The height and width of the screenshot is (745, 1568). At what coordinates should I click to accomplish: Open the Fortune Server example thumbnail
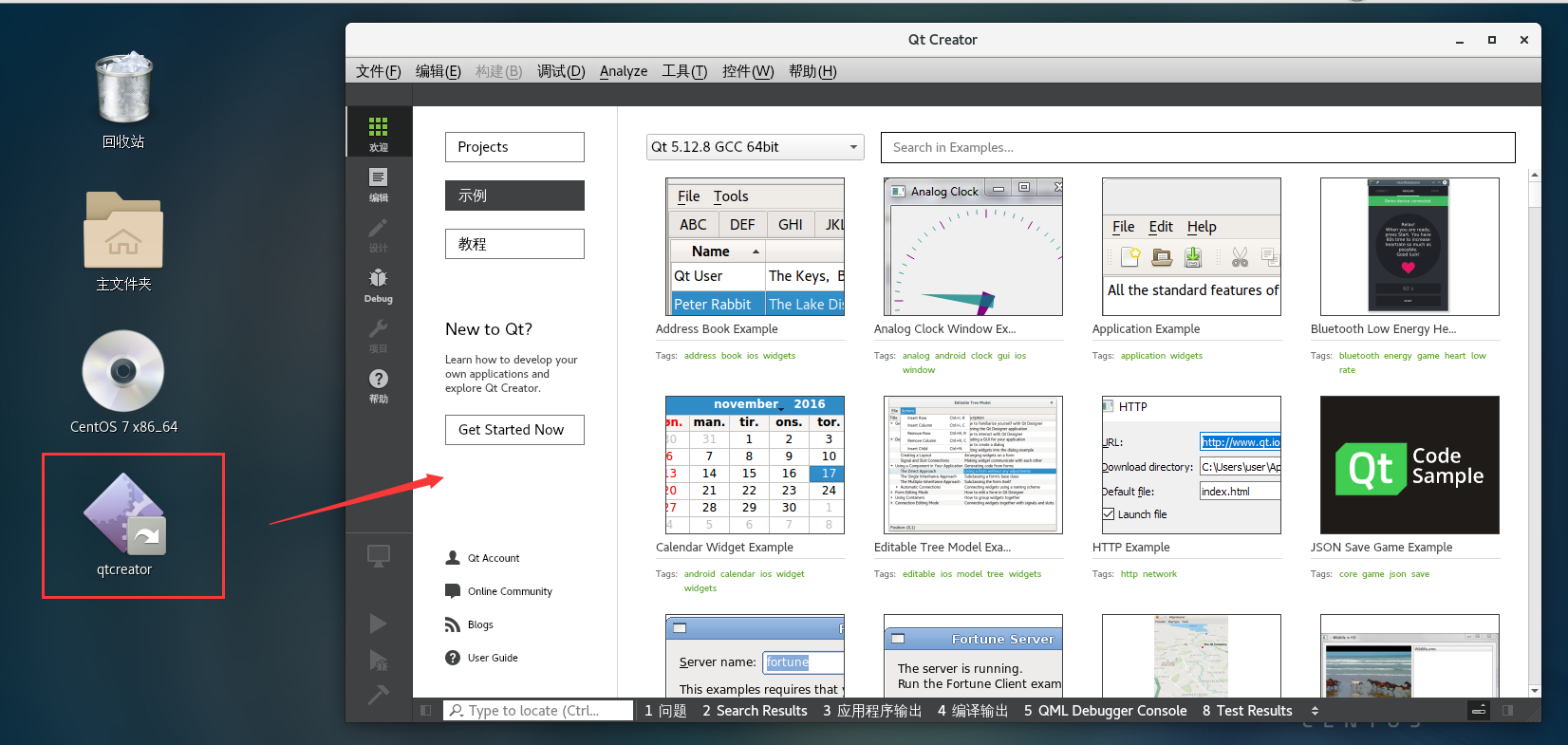[x=973, y=656]
